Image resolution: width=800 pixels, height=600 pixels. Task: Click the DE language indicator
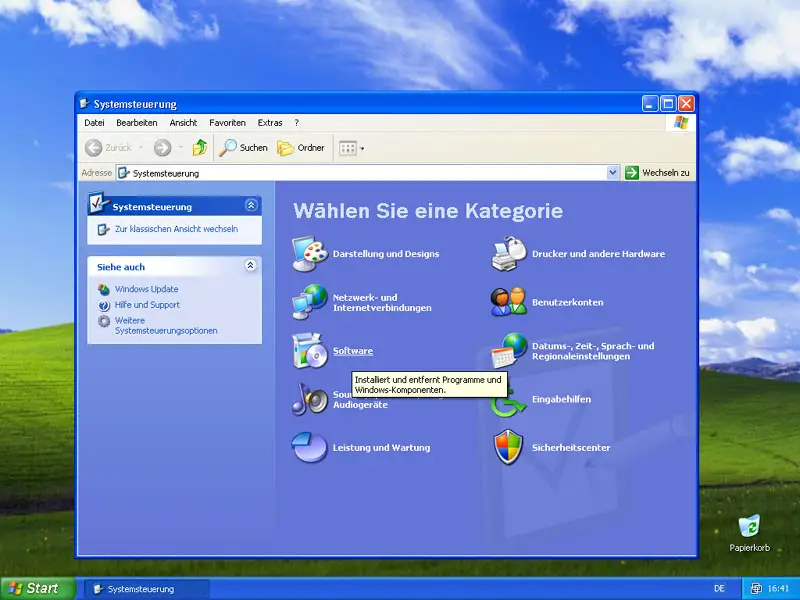[x=719, y=589]
